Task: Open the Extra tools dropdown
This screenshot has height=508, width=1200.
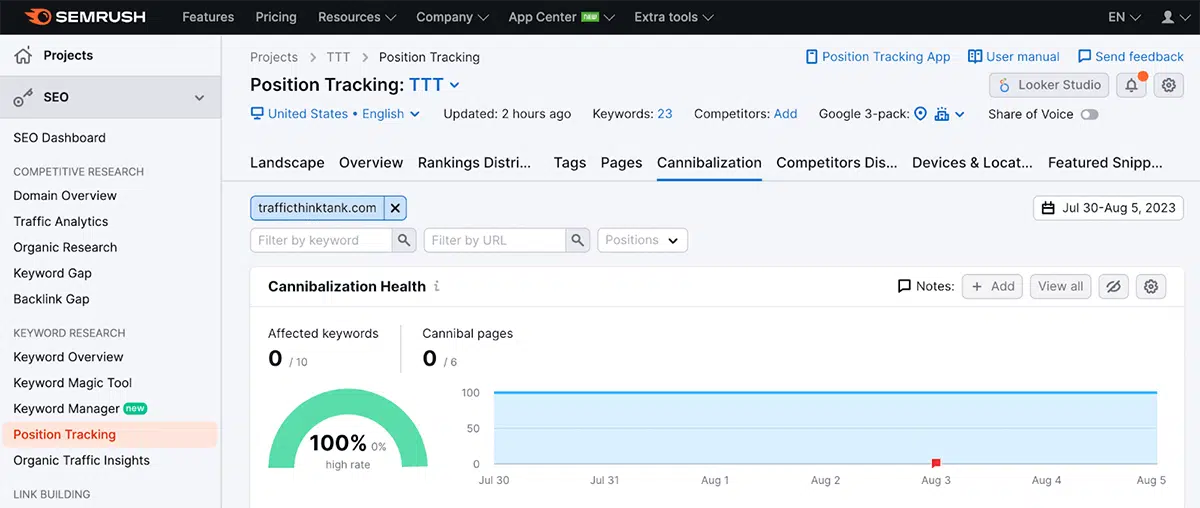Action: 674,17
